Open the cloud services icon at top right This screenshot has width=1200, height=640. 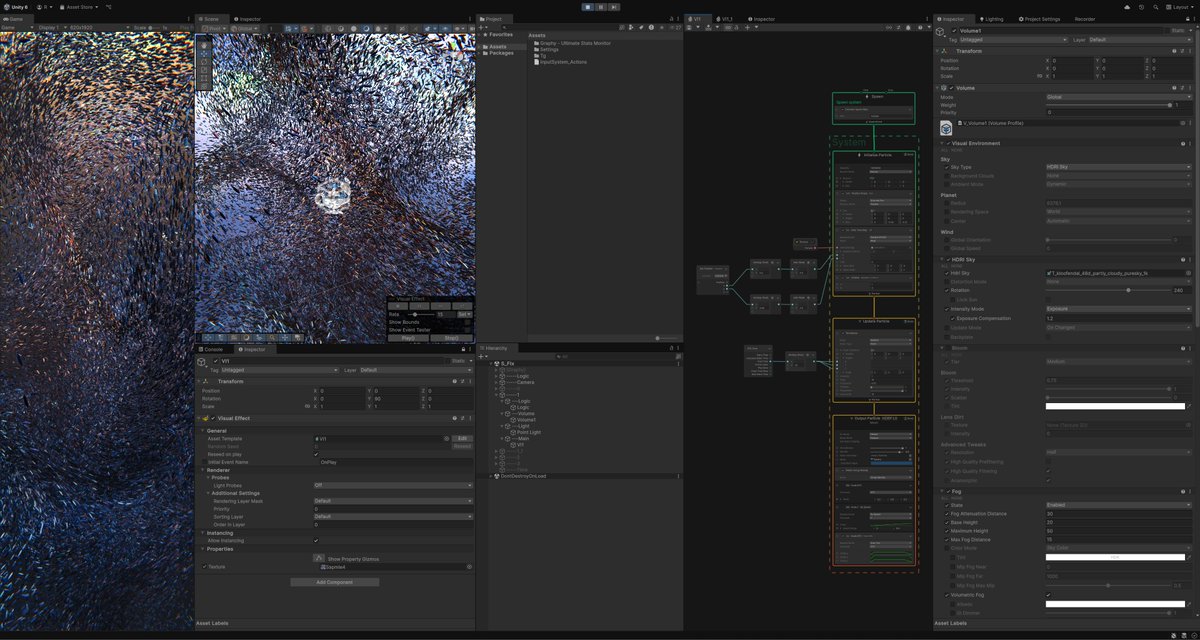(x=1127, y=7)
